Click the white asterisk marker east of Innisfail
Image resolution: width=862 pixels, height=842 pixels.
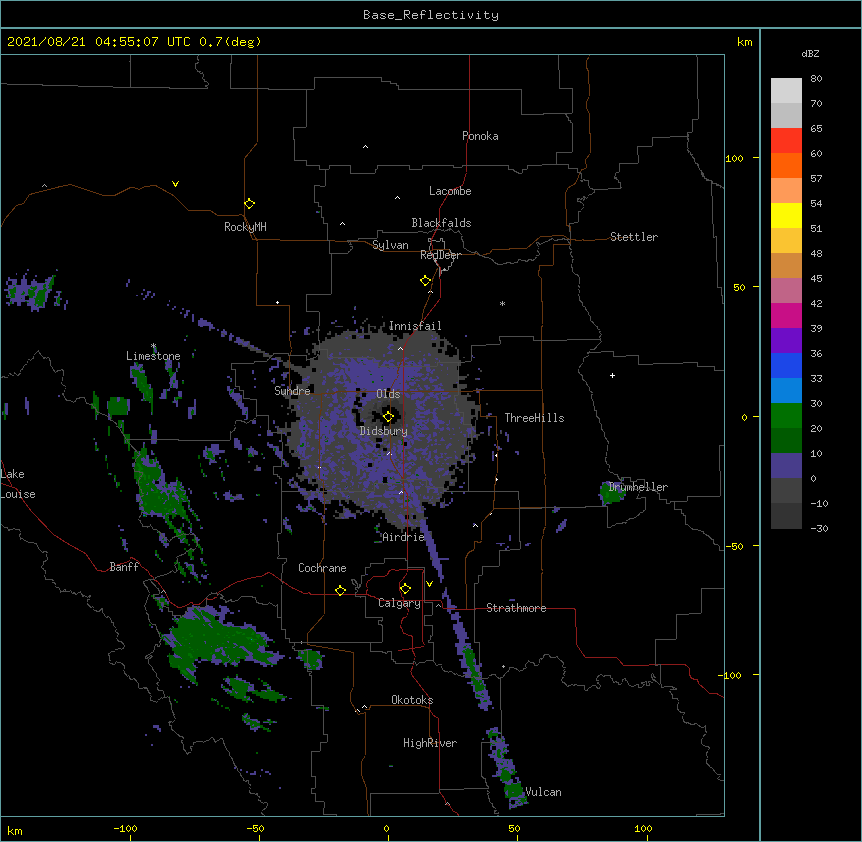click(x=502, y=303)
